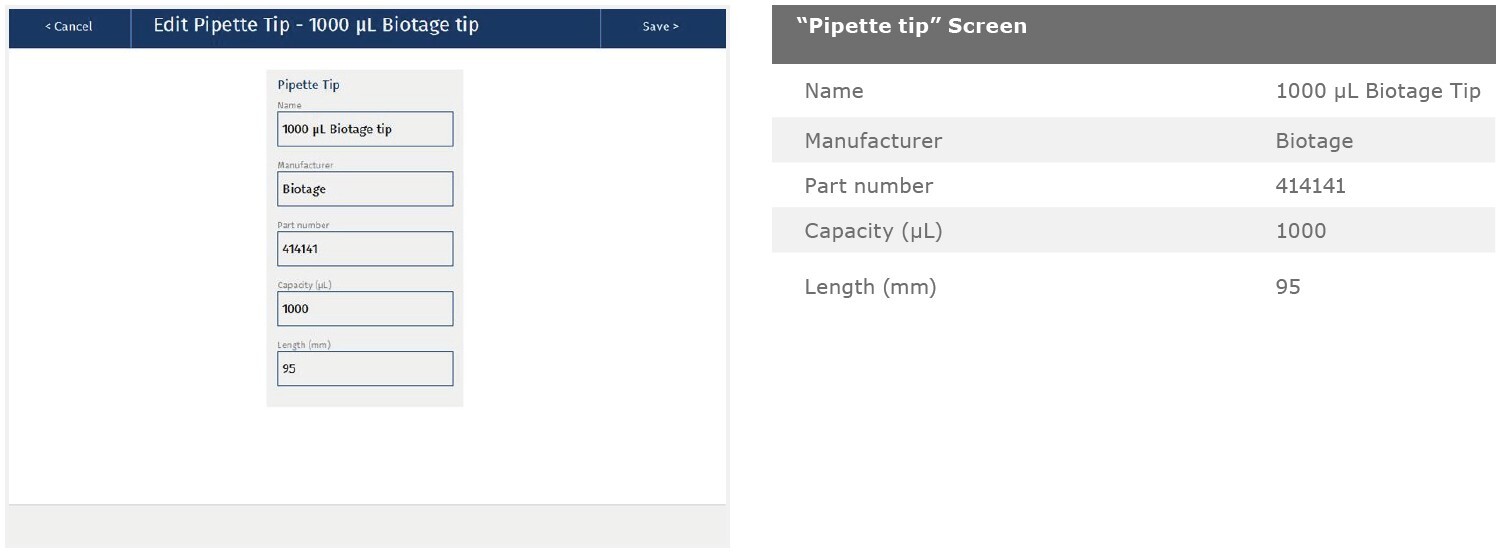Screen dimensions: 1501x559
Task: Click the Part number label in table
Action: tap(868, 186)
